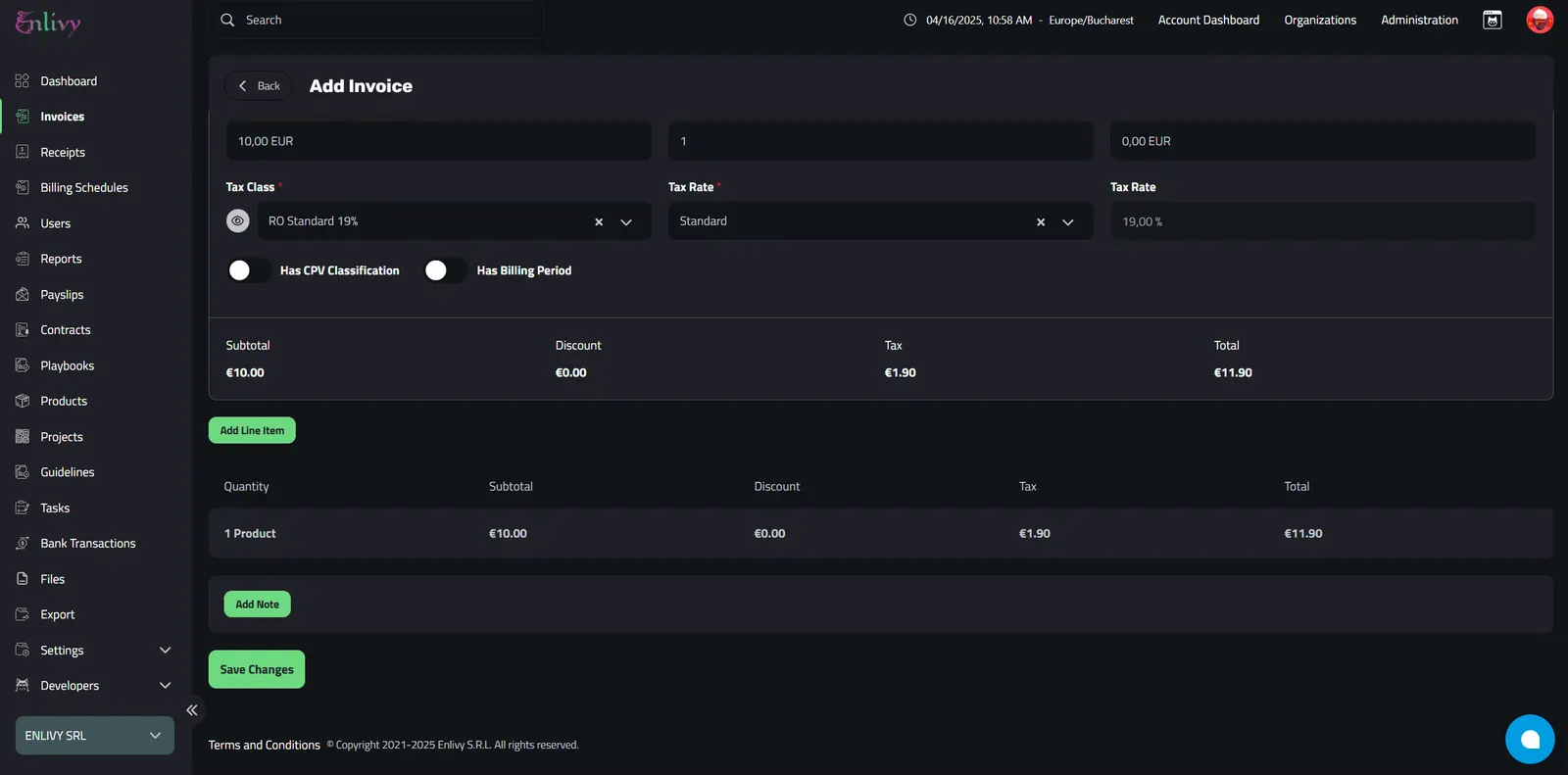Expand the Settings menu chevron
1568x775 pixels.
165,650
